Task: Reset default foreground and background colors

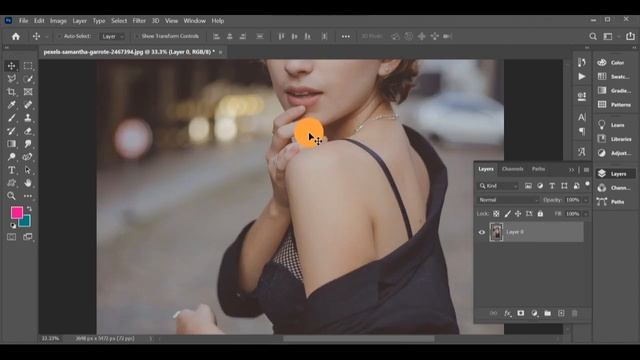Action: point(13,225)
